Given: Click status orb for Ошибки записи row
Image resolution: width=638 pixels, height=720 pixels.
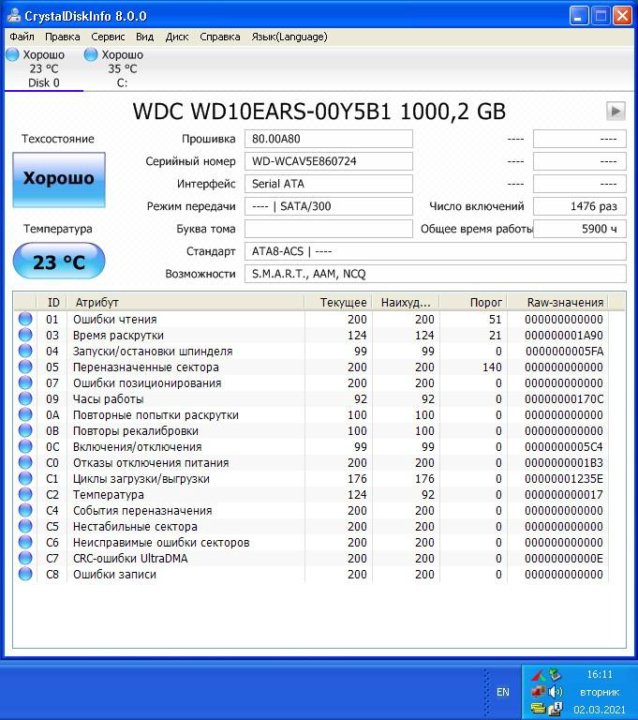Looking at the screenshot, I should pyautogui.click(x=25, y=575).
